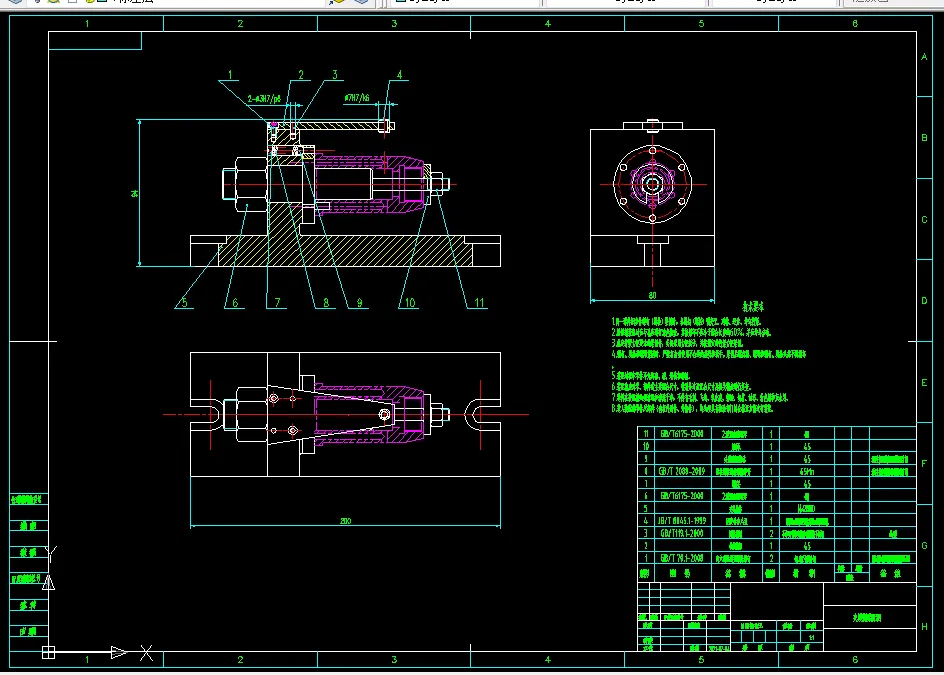Screen dimensions: 944x675
Task: Click the X axis label of the UCS icon
Action: (146, 653)
